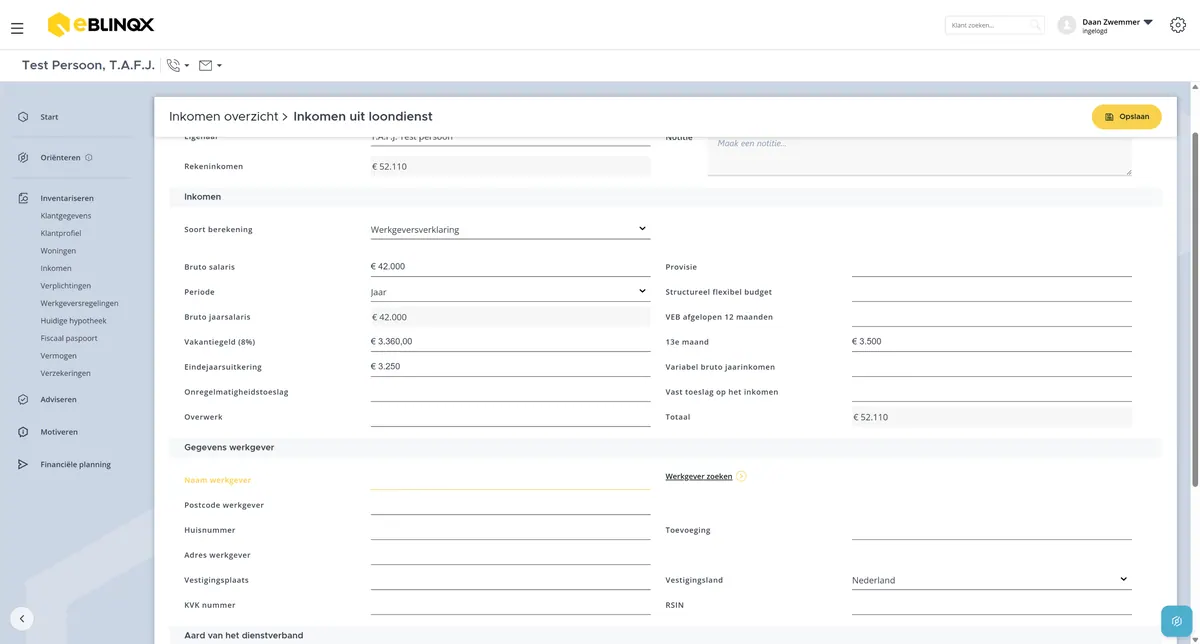Click the Werkgever zoeken link
The height and width of the screenshot is (644, 1200).
coord(699,476)
